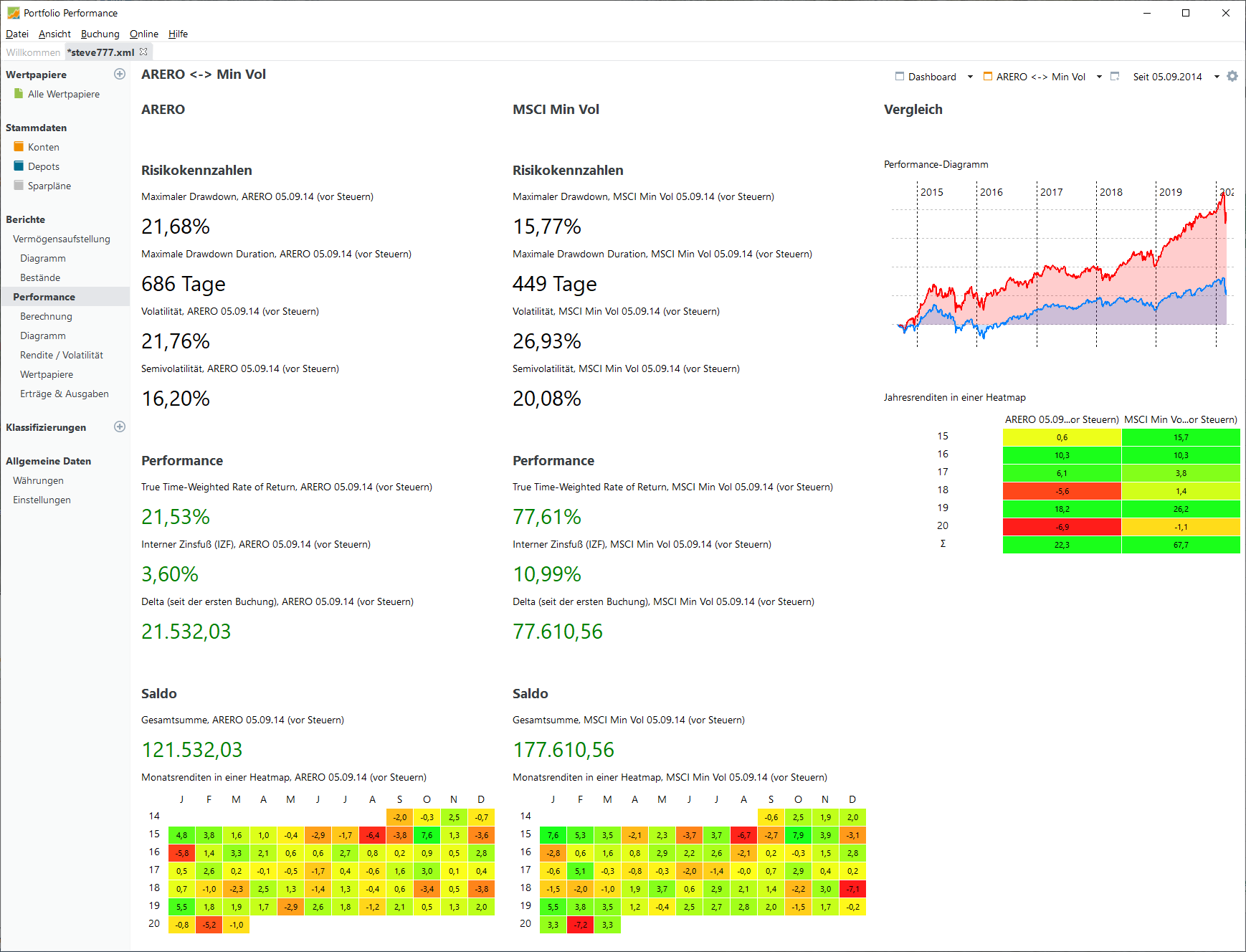Click red 2020 ARERO yearly heatmap cell -6,9
The image size is (1246, 952).
(1061, 527)
